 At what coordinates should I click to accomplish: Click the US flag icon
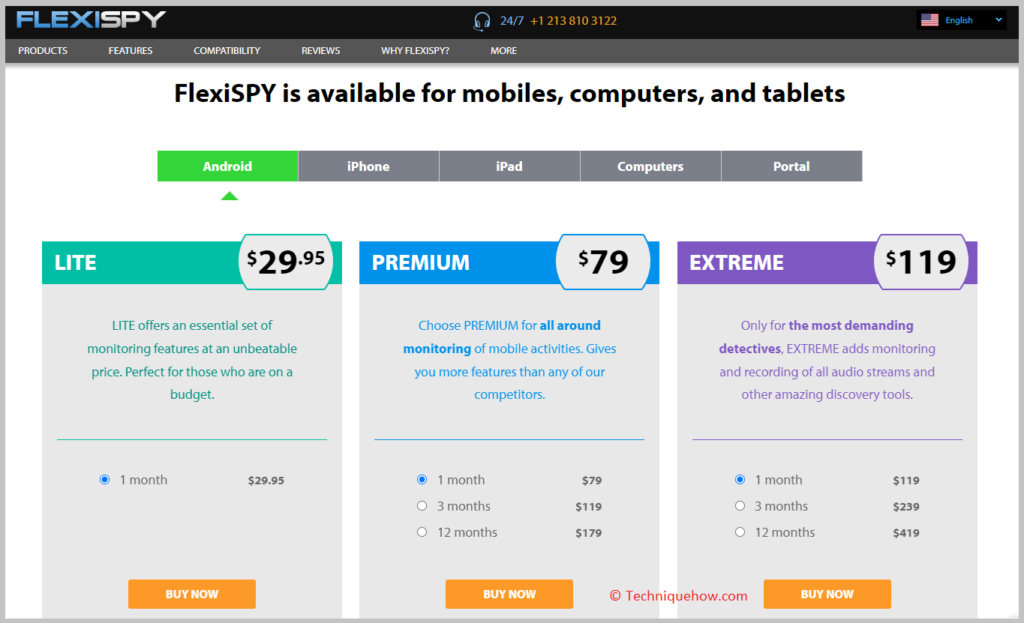pyautogui.click(x=929, y=20)
